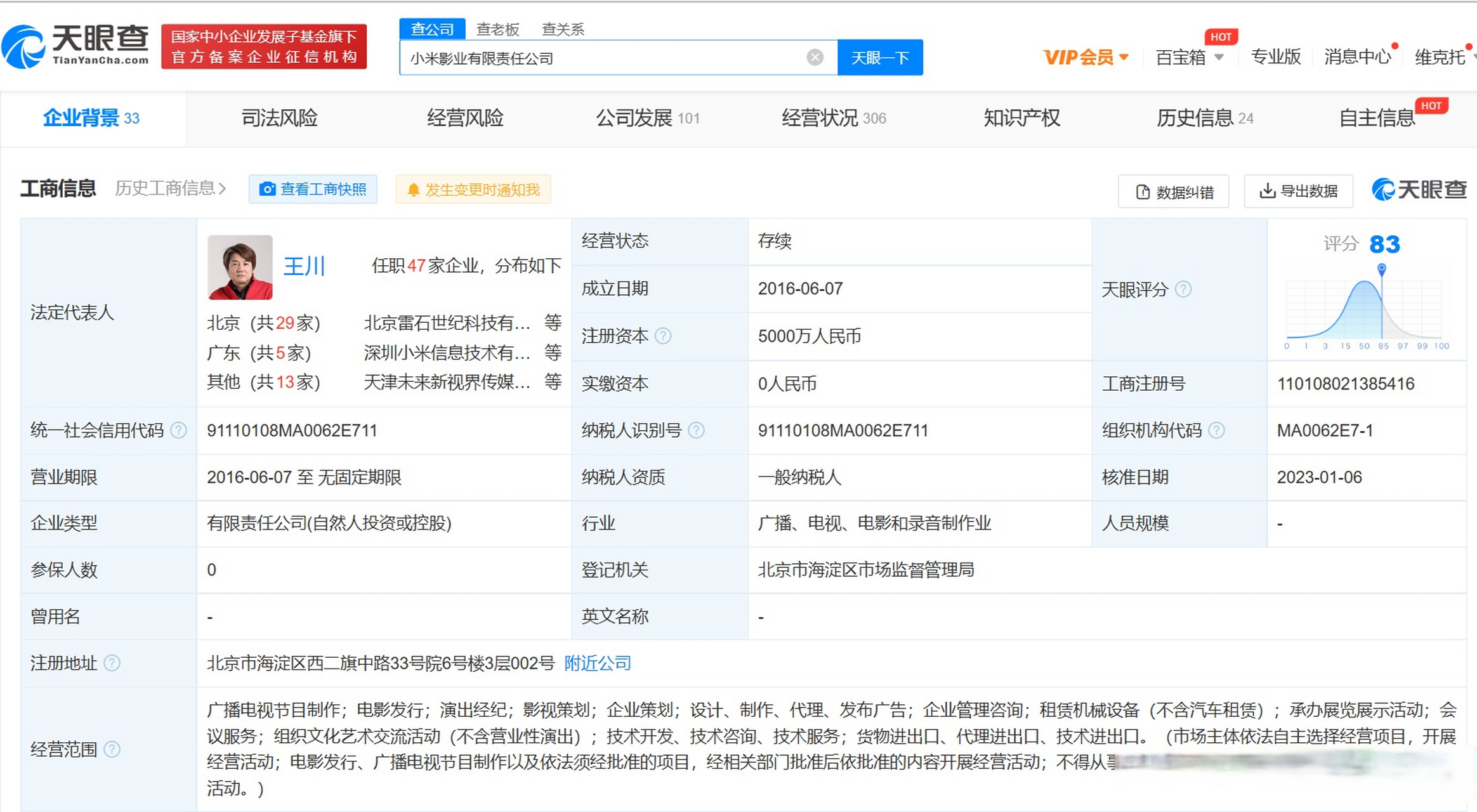1477x812 pixels.
Task: Switch to the 查老板 search tab
Action: point(499,29)
